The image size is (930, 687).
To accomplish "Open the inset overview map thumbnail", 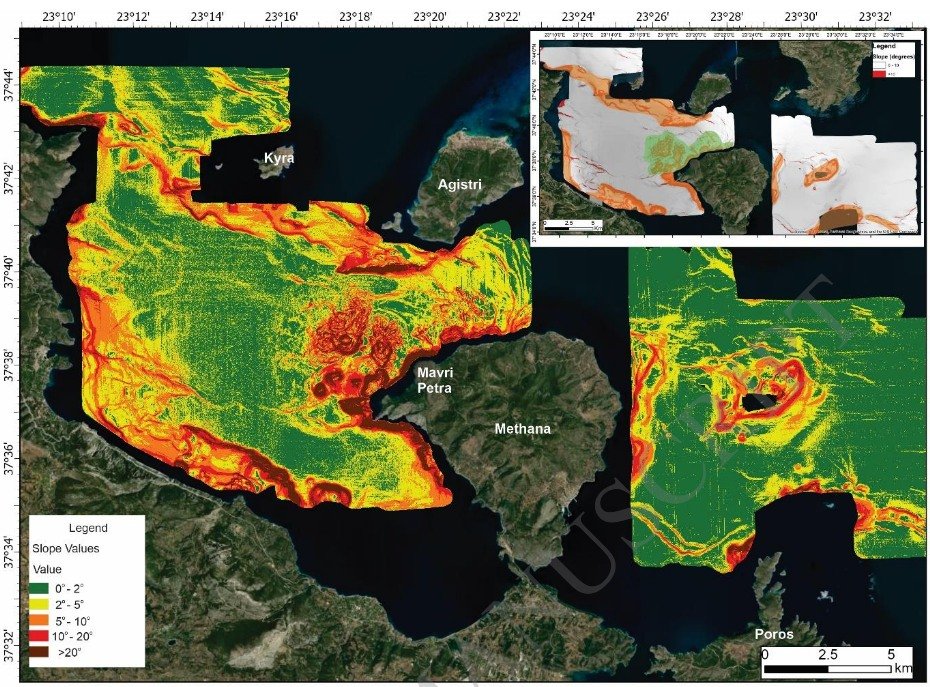I will pos(729,139).
